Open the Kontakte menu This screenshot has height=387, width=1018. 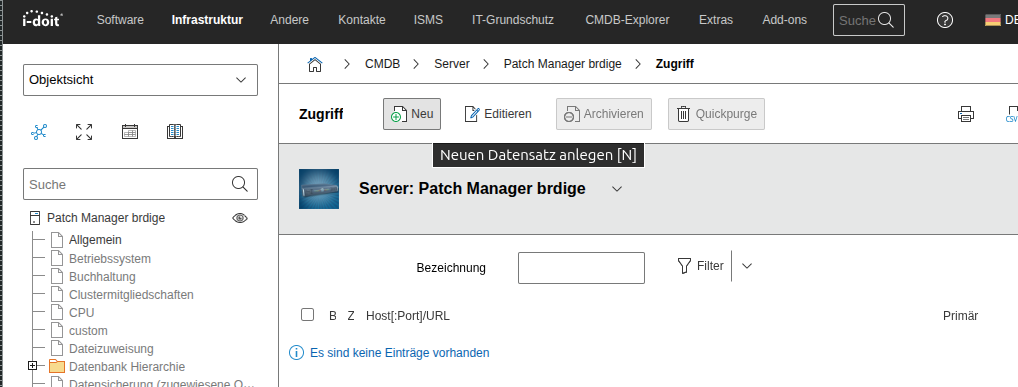(x=362, y=20)
